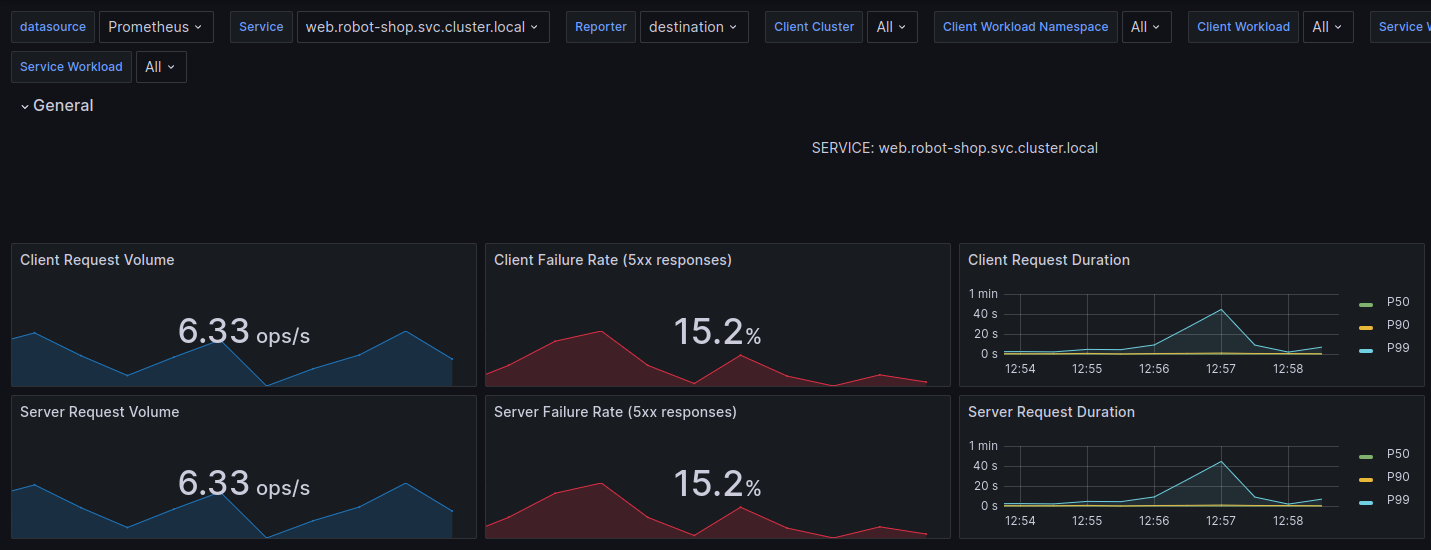Open the Reporter destination dropdown
The image size is (1431, 550).
click(x=694, y=27)
